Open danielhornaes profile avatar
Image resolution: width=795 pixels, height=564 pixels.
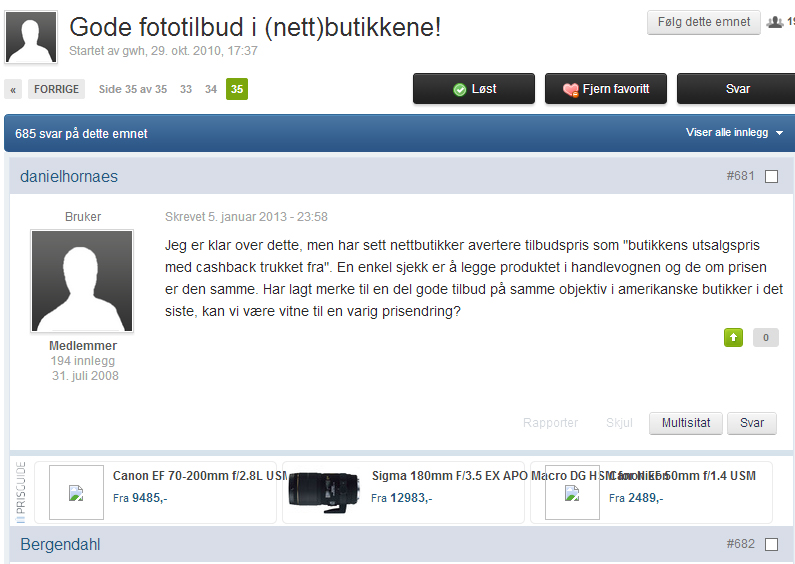82,281
